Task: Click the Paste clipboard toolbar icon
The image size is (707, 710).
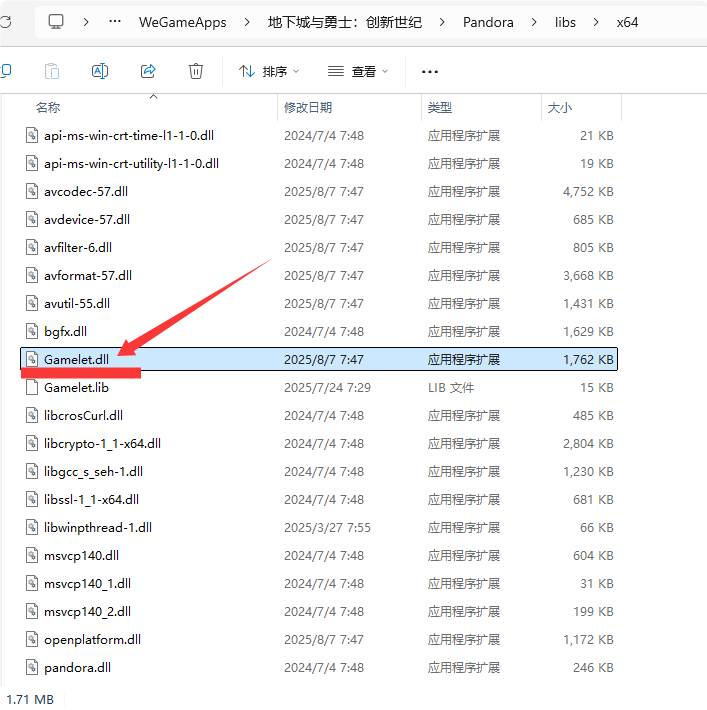Action: [52, 71]
